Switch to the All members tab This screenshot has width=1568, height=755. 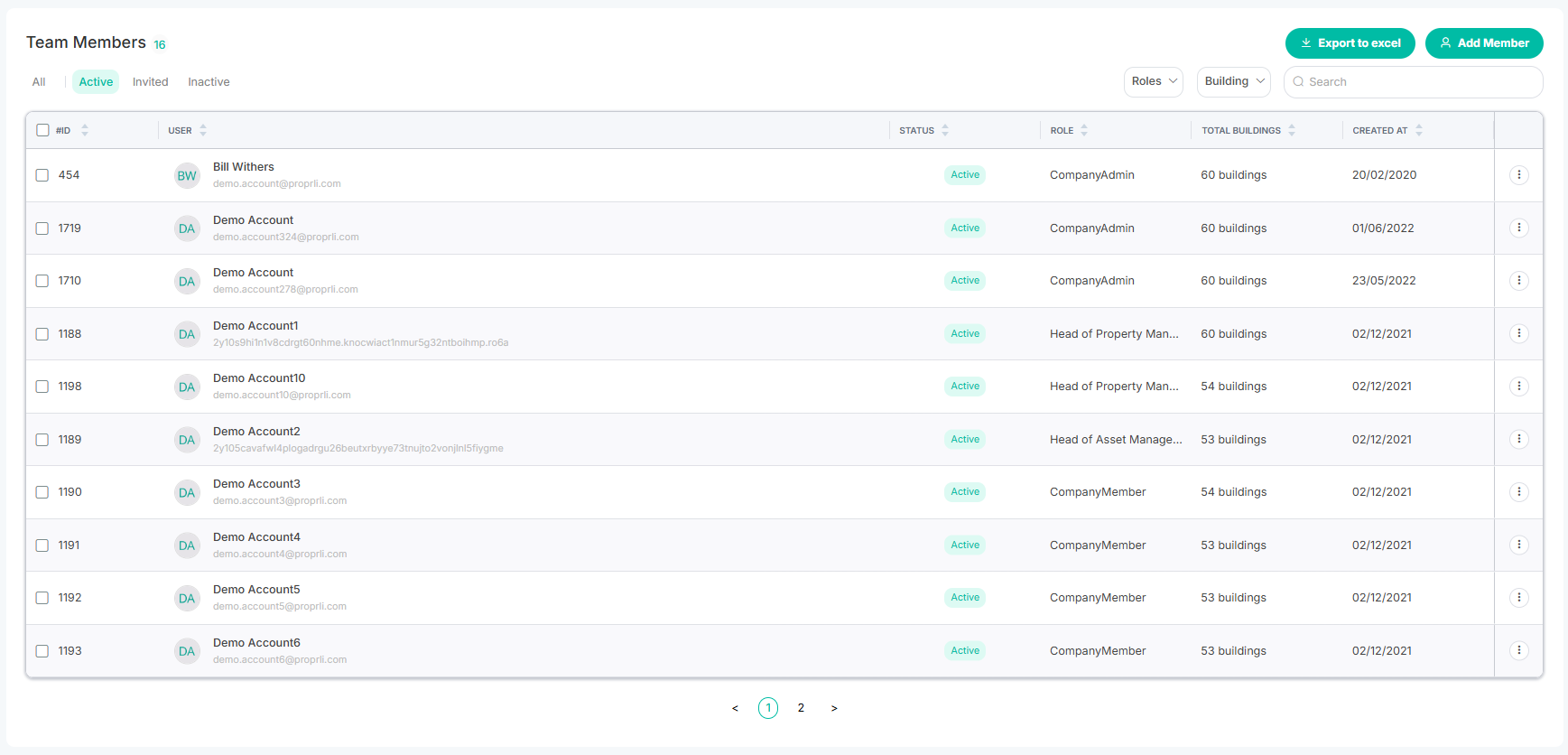coord(39,82)
